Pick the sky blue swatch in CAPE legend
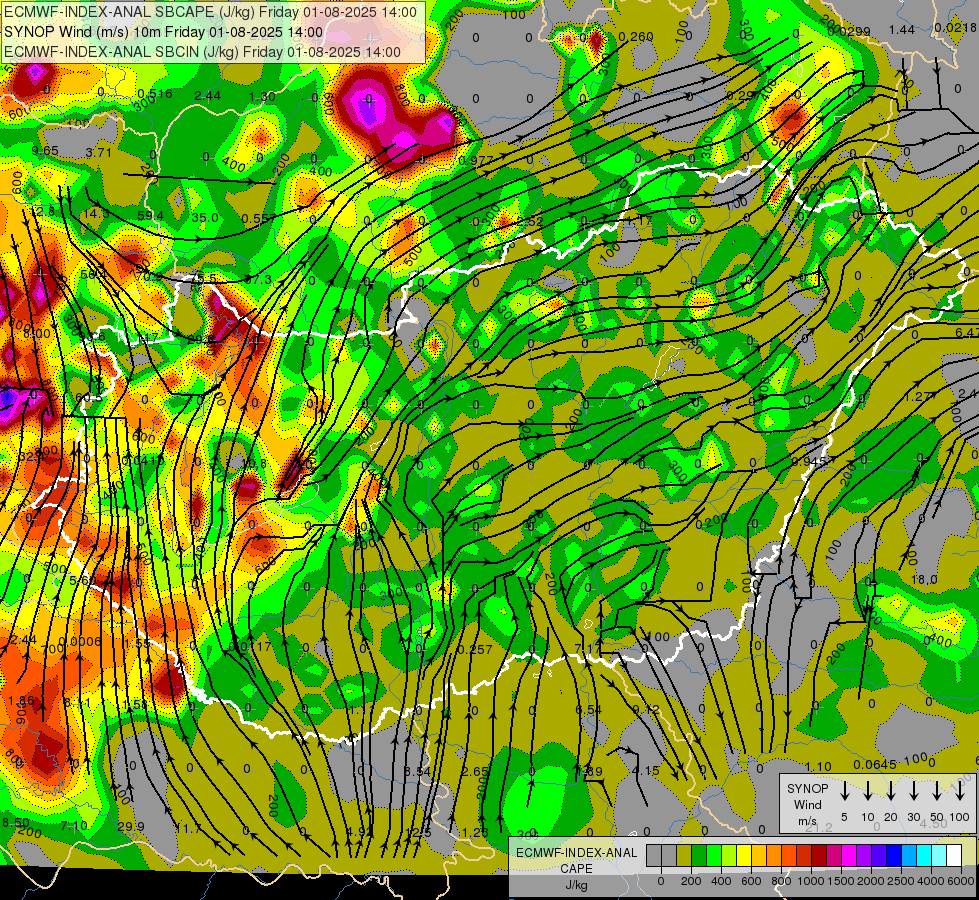979x900 pixels. (x=908, y=855)
